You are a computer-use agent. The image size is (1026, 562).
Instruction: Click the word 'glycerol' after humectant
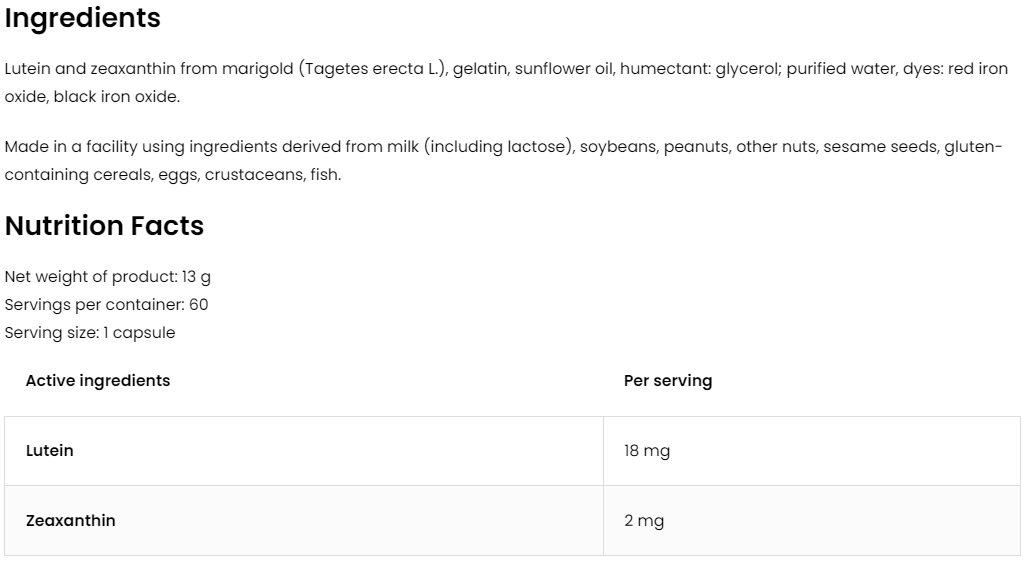coord(747,69)
